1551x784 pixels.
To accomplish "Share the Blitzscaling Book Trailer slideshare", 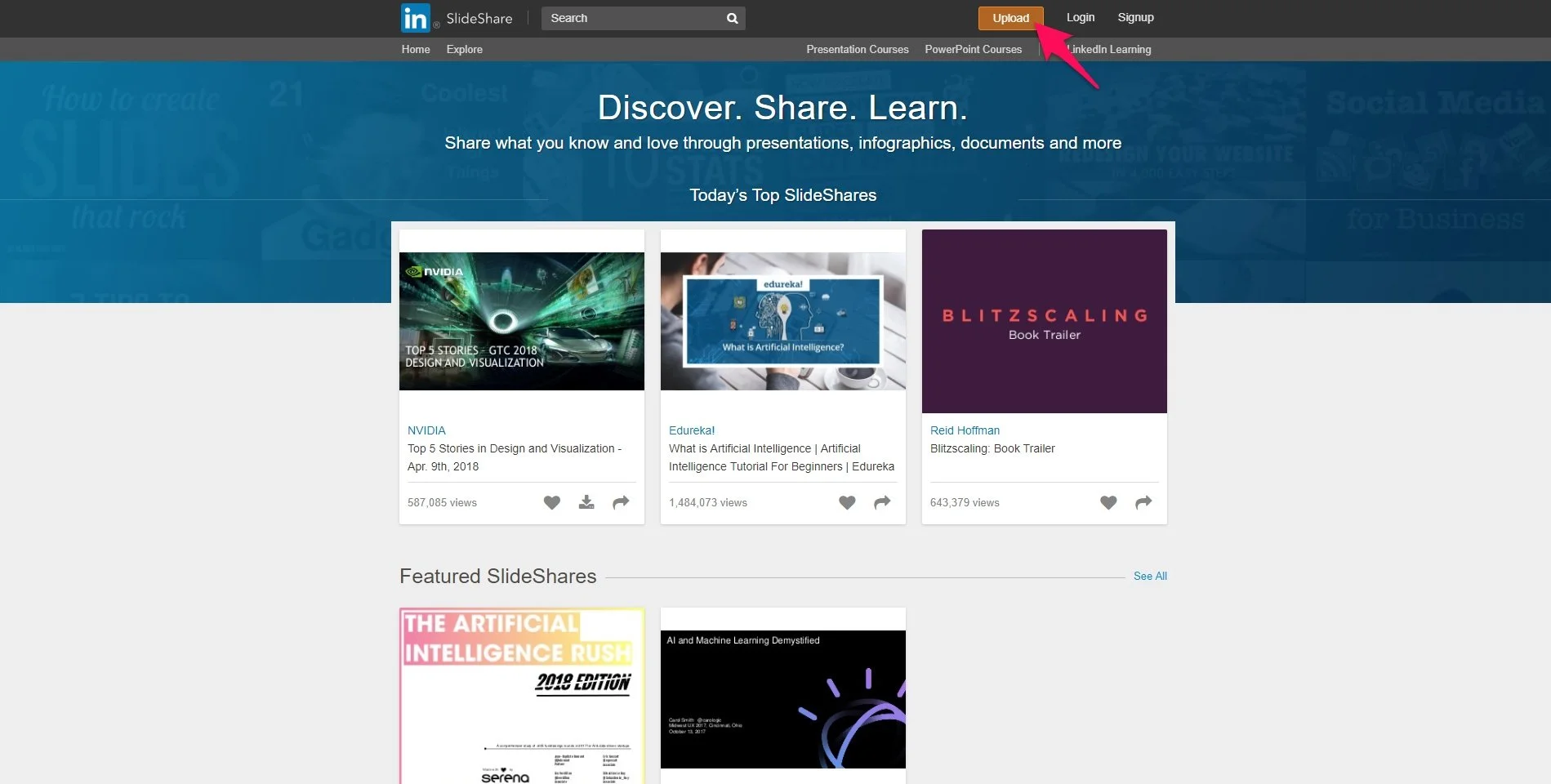I will [x=1143, y=502].
